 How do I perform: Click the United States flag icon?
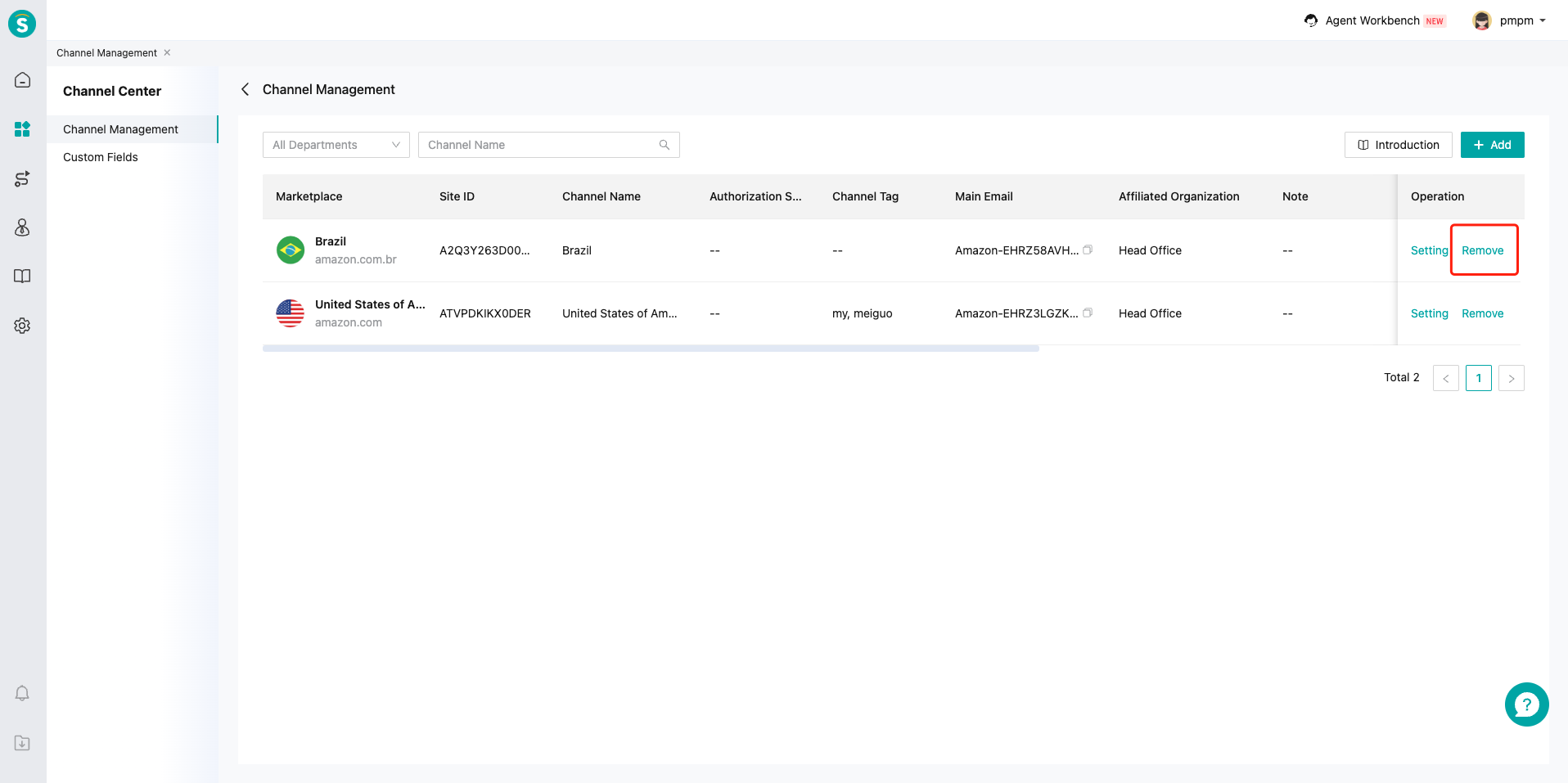click(291, 313)
